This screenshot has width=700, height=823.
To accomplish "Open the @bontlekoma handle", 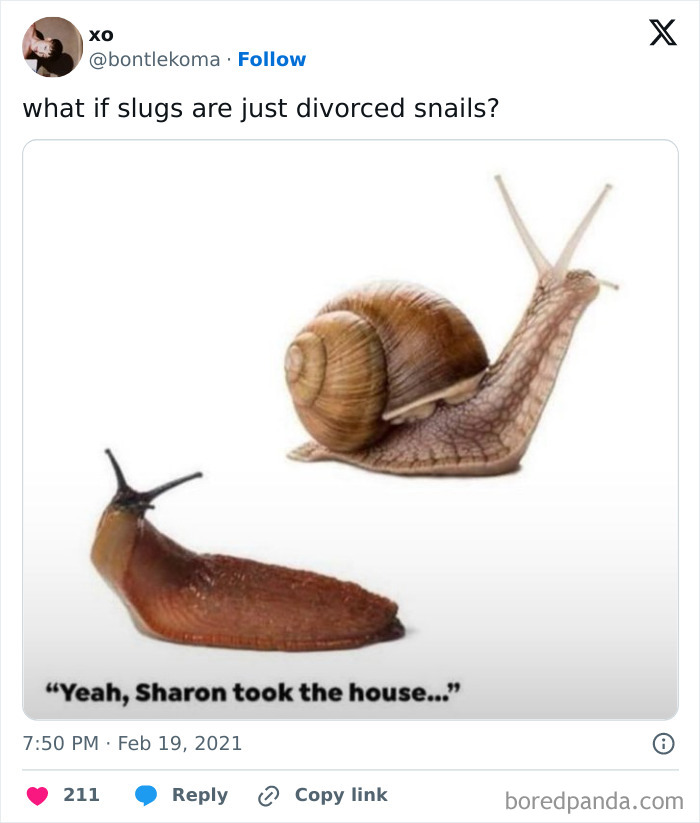I will 155,59.
